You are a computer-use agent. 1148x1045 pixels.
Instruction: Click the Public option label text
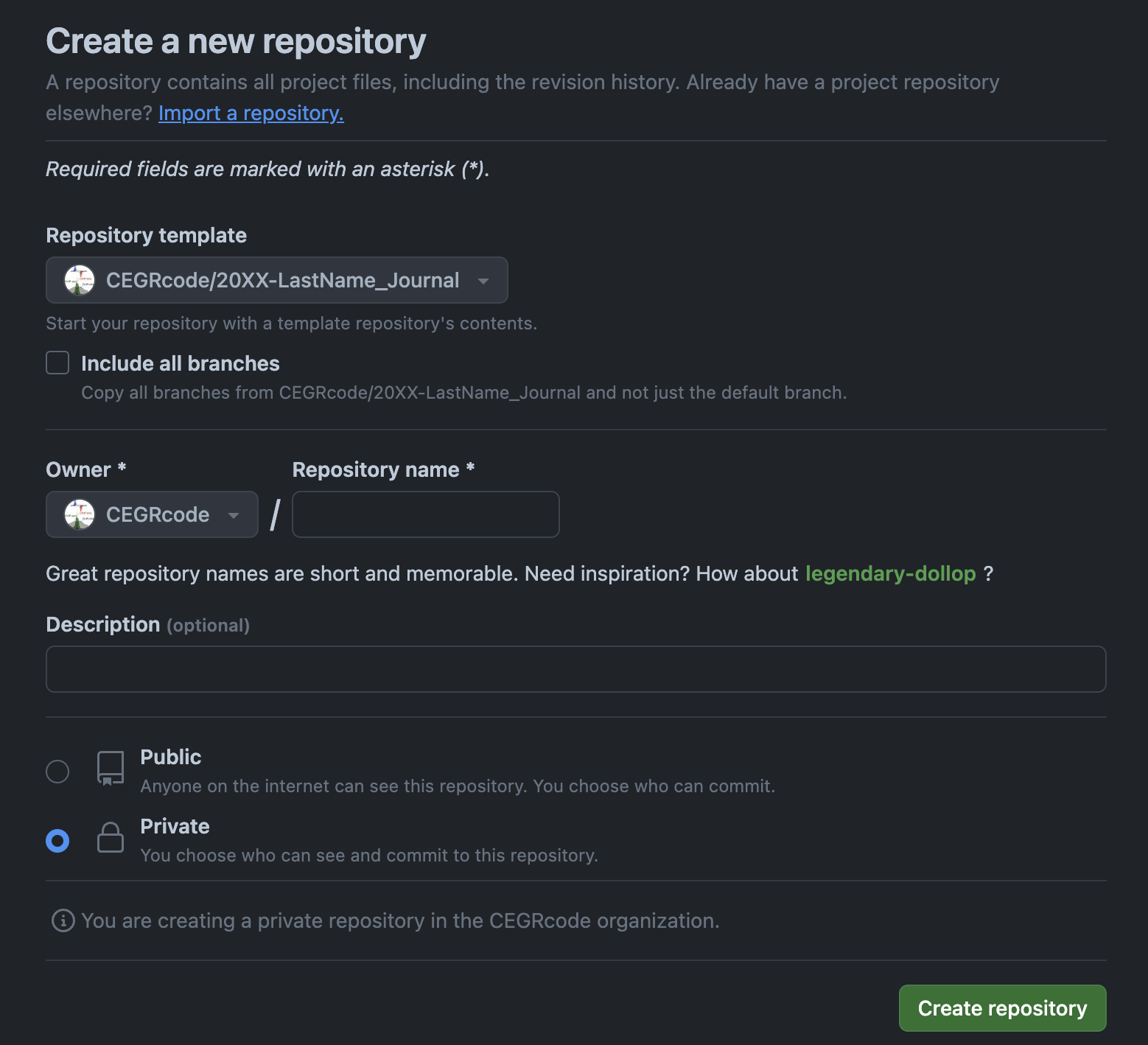[171, 757]
